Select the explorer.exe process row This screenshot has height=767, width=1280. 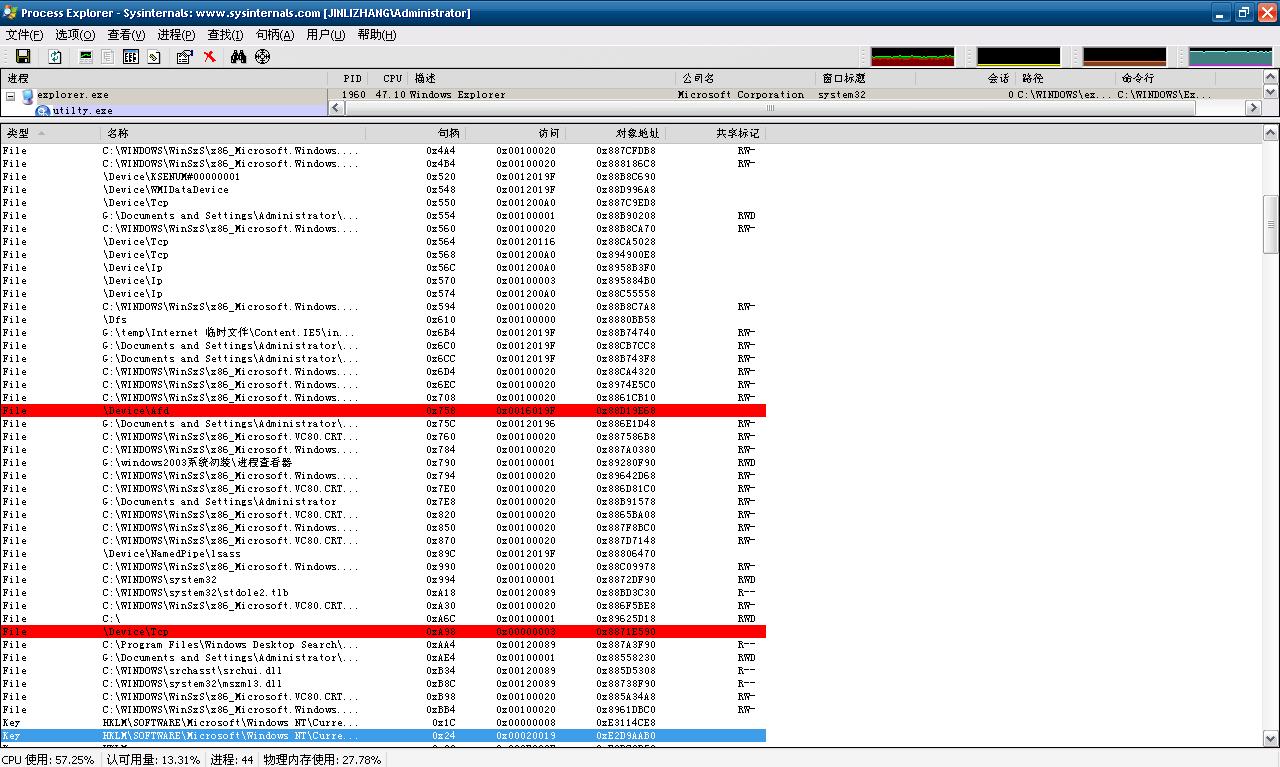click(630, 95)
